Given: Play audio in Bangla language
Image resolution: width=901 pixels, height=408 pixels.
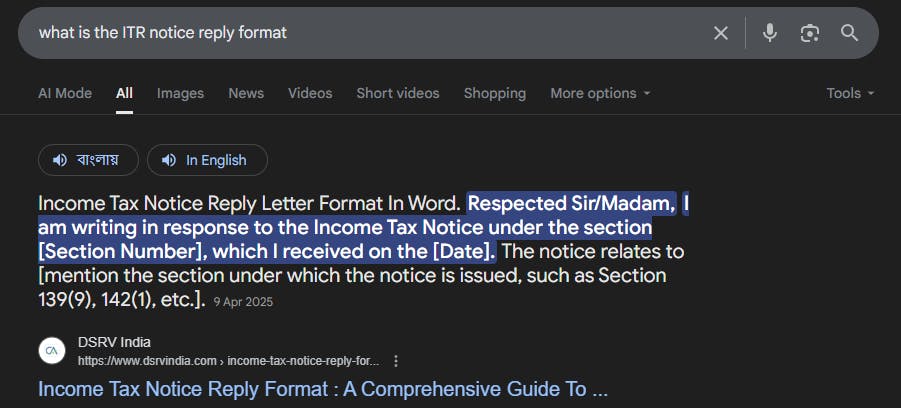Looking at the screenshot, I should [87, 160].
